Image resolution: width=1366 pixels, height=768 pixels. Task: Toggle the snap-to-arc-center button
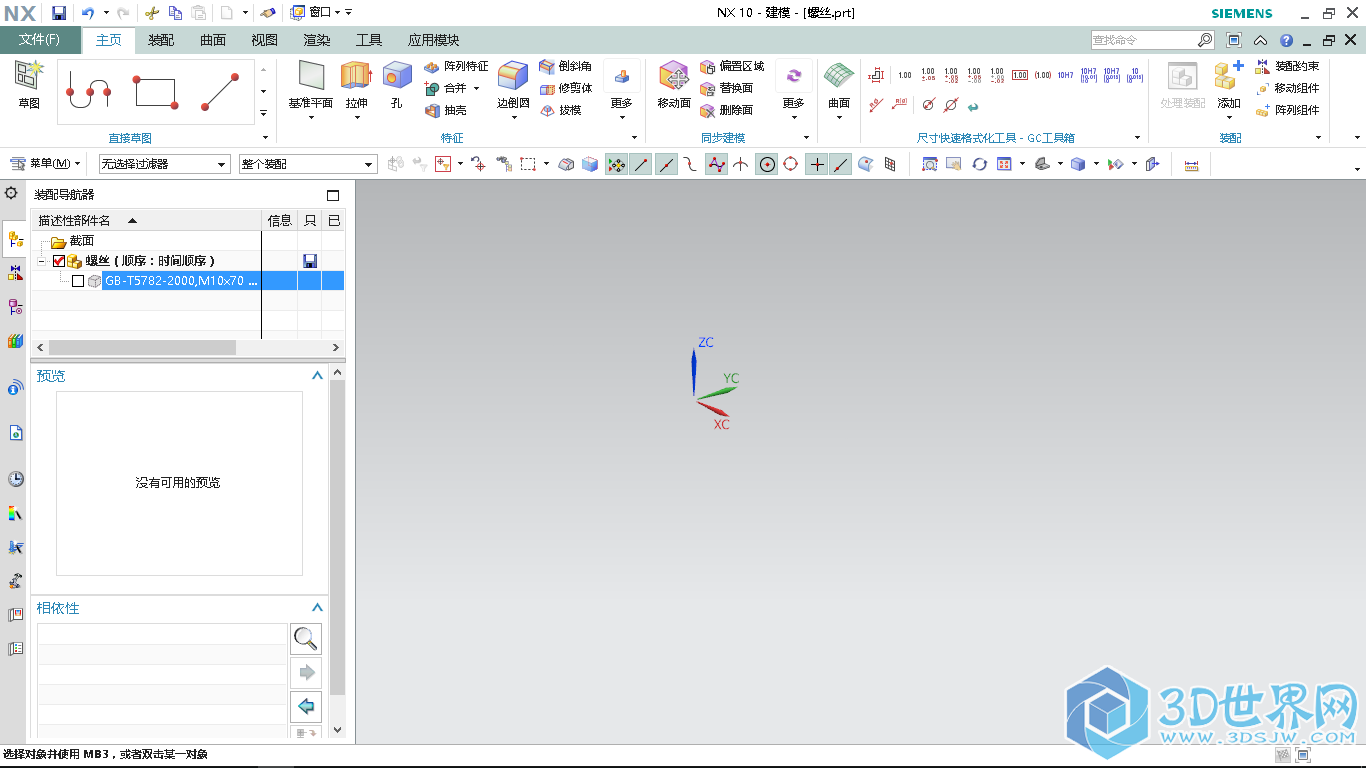(767, 164)
